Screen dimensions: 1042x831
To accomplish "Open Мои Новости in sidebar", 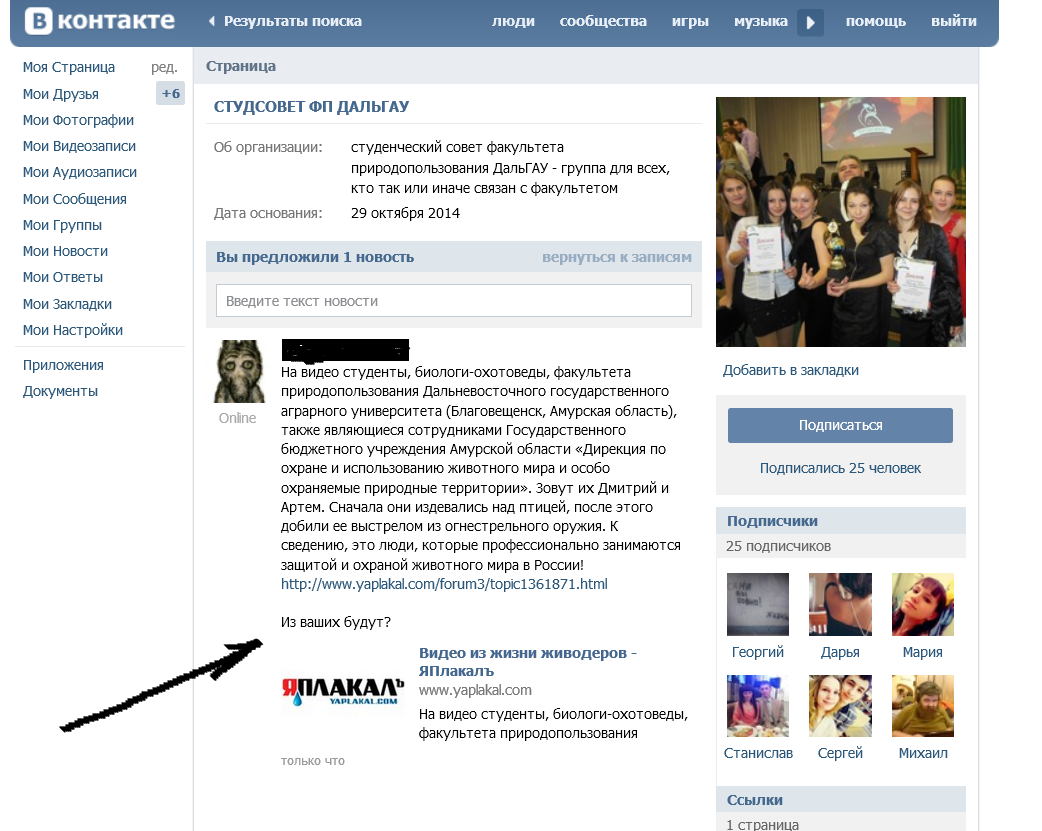I will pyautogui.click(x=65, y=251).
